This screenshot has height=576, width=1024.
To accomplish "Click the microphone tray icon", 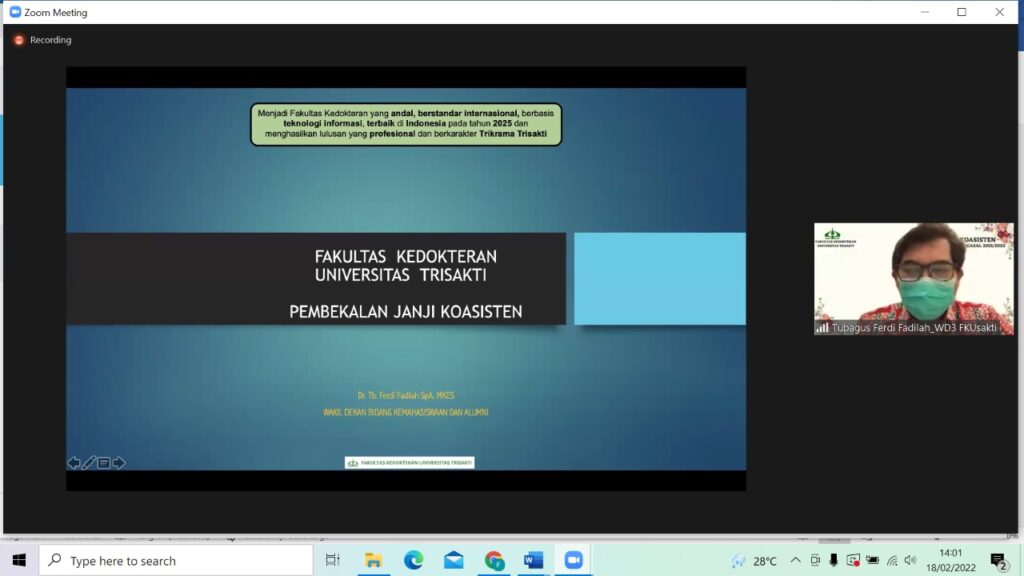I will click(833, 560).
